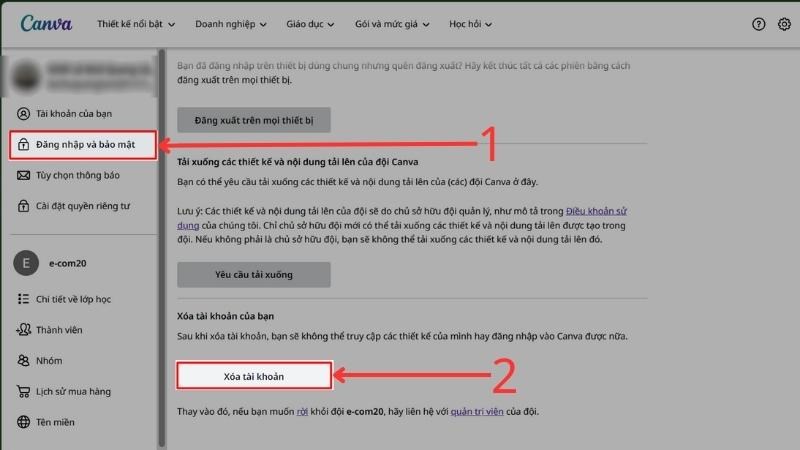Click the lock icon beside Đăng nhập và bảo mật
Screen dimensions: 800x450
coord(23,144)
